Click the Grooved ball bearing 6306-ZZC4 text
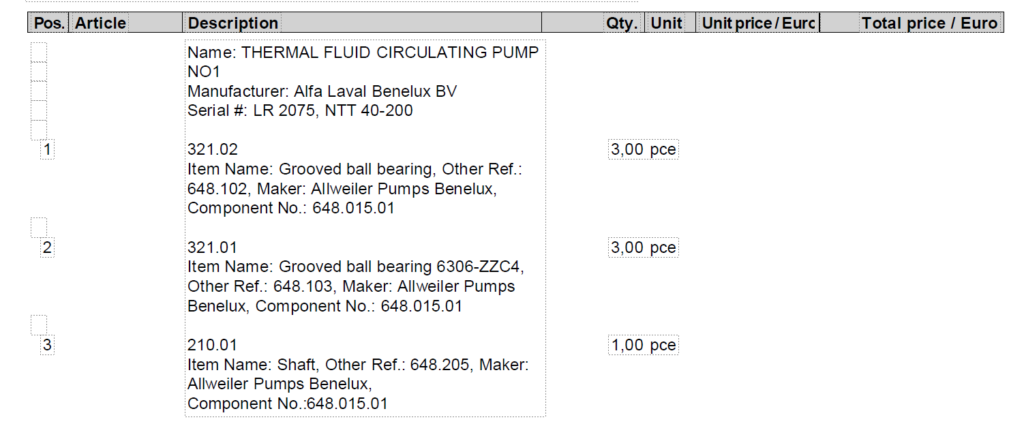The width and height of the screenshot is (1024, 439). click(401, 267)
